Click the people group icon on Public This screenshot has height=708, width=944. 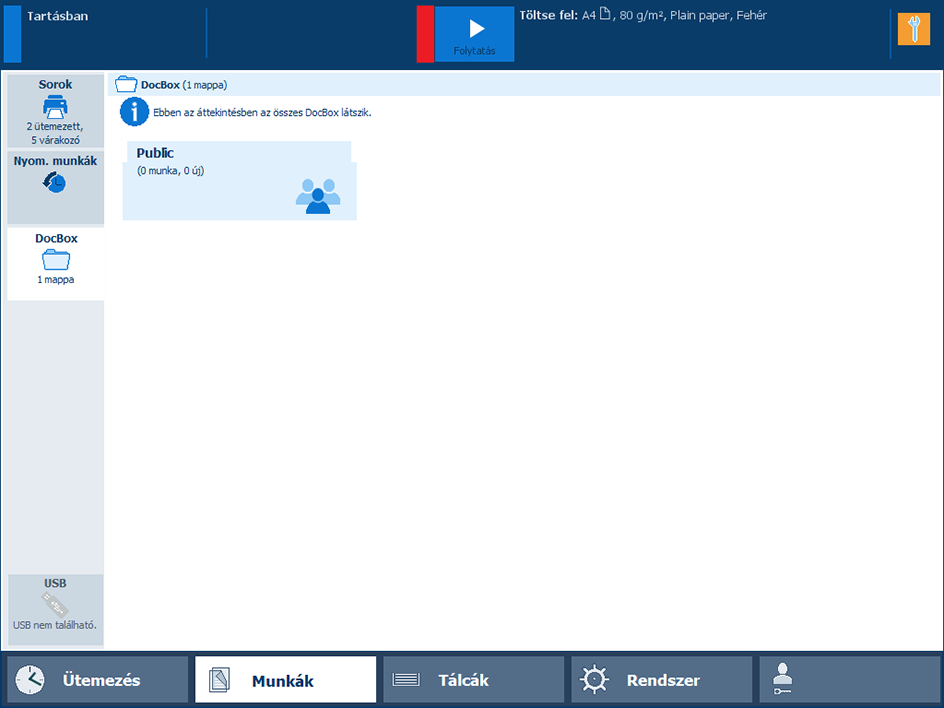point(318,195)
